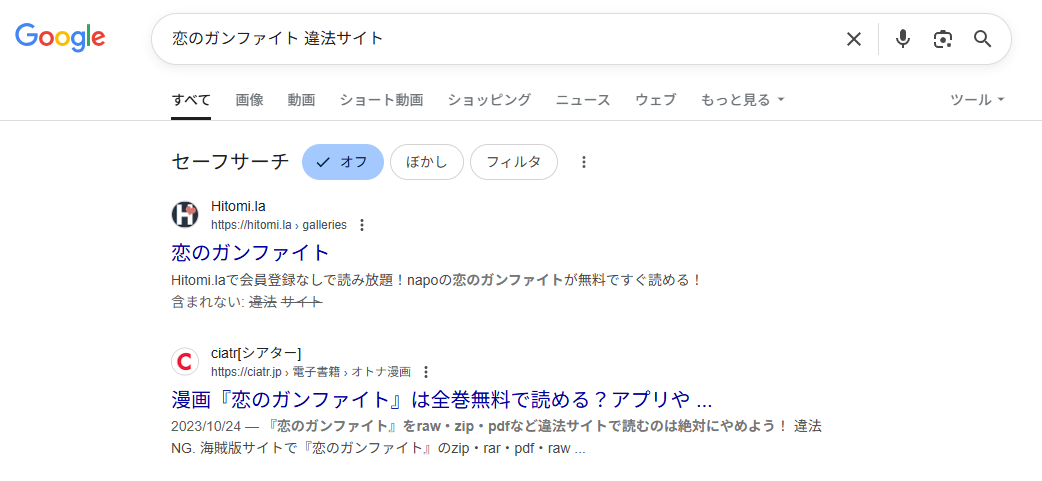Select the SafeSearch オフ option
This screenshot has height=481, width=1042.
pos(343,162)
